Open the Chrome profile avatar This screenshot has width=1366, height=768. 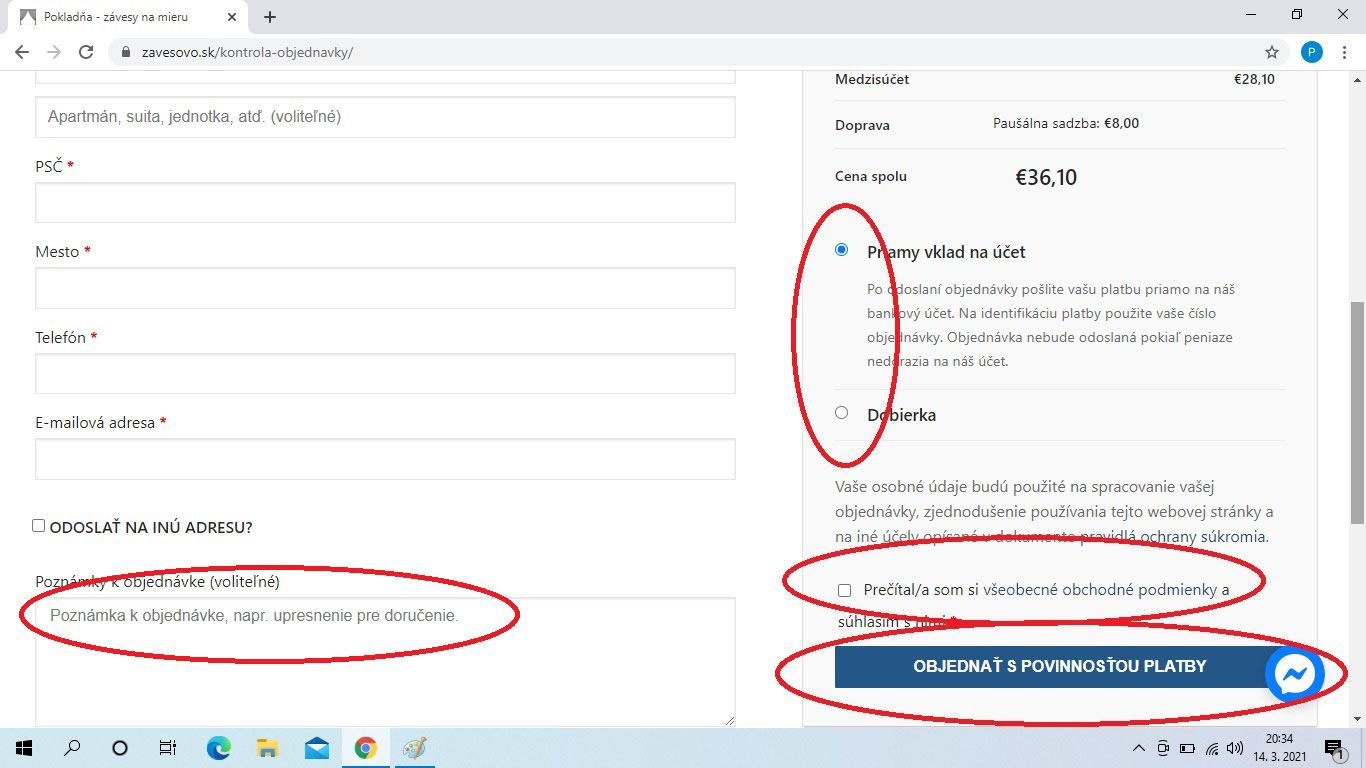(1311, 52)
